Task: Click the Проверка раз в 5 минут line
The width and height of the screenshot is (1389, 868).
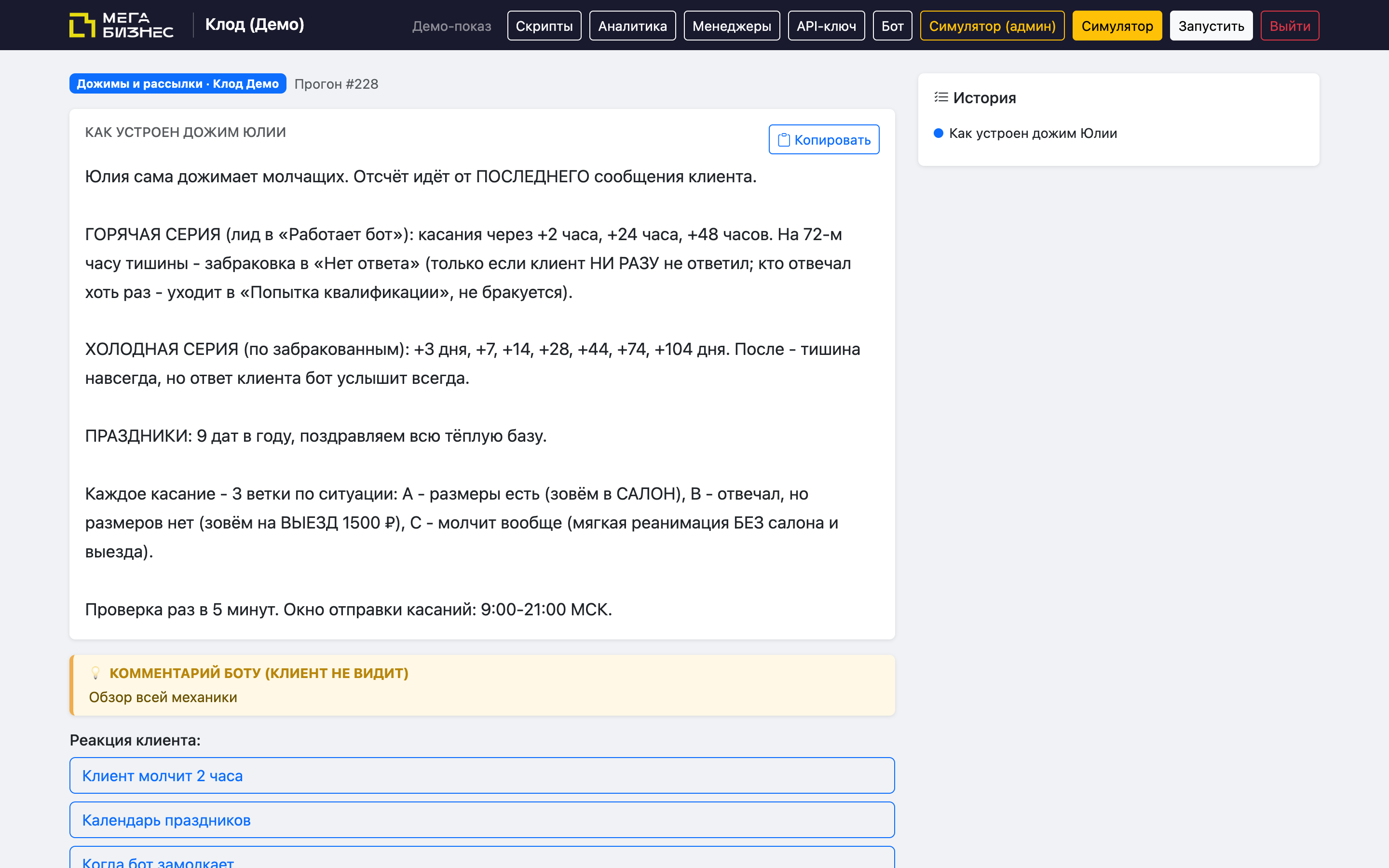Action: point(348,609)
